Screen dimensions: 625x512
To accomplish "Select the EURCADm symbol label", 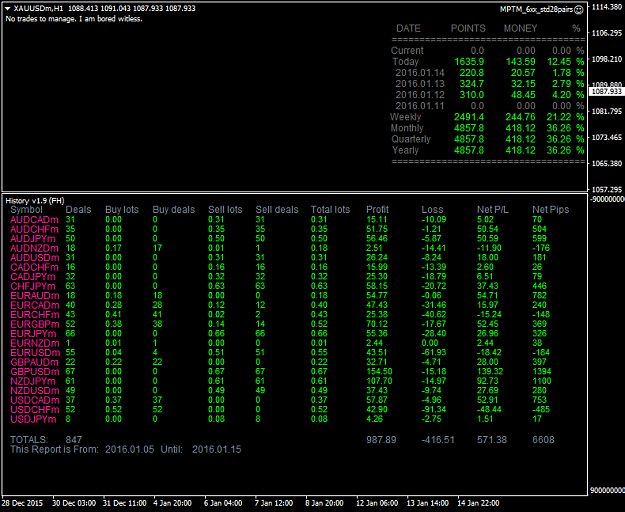I will 35,305.
